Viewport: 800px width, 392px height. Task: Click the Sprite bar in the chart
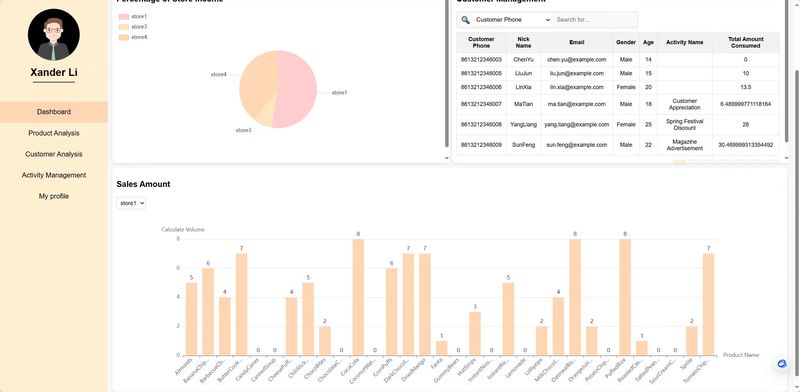692,341
